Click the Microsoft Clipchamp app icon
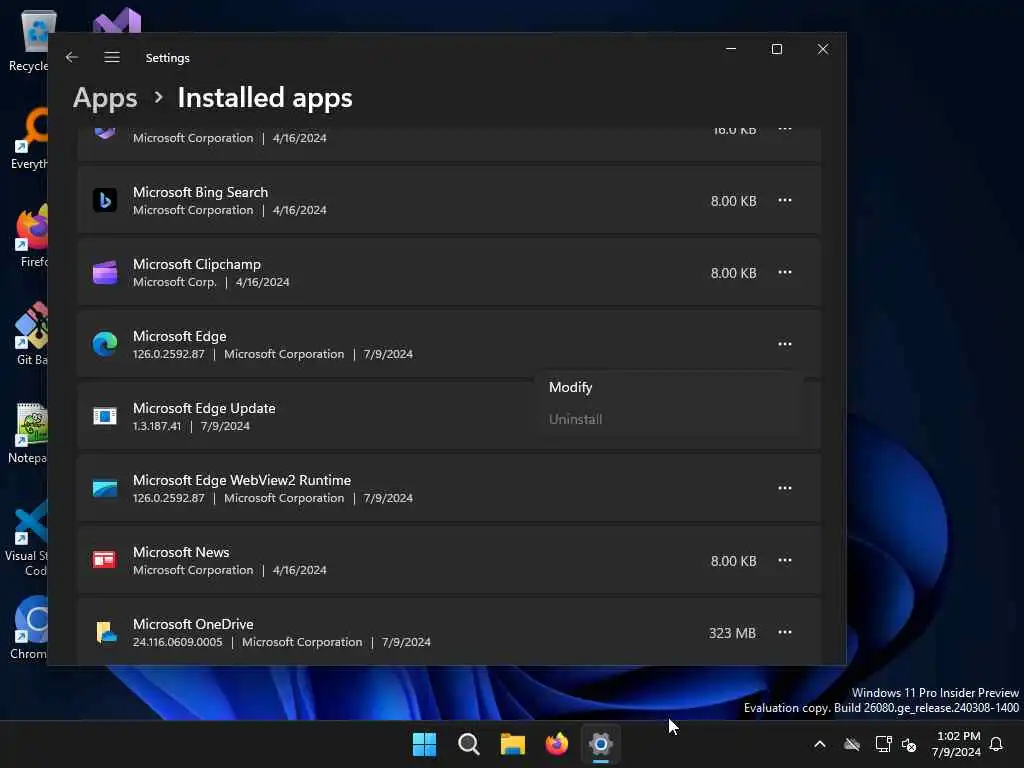This screenshot has width=1024, height=768. [x=104, y=272]
